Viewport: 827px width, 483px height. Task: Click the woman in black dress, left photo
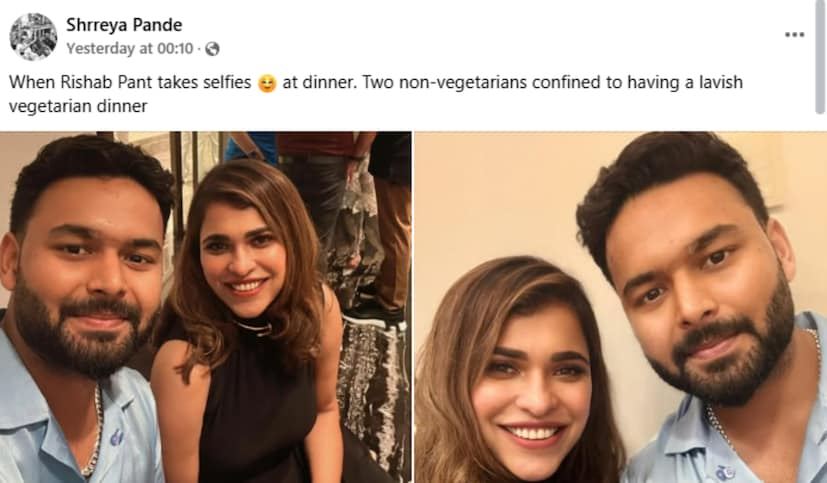pyautogui.click(x=250, y=300)
